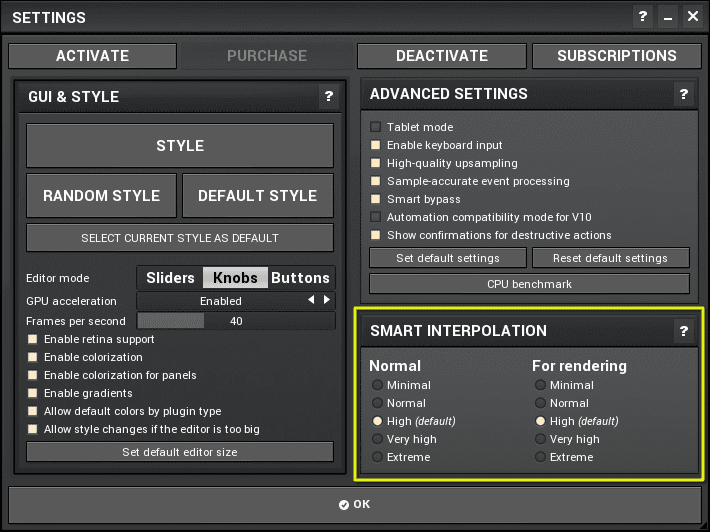Enable Automation compatibility mode for V10

(375, 217)
